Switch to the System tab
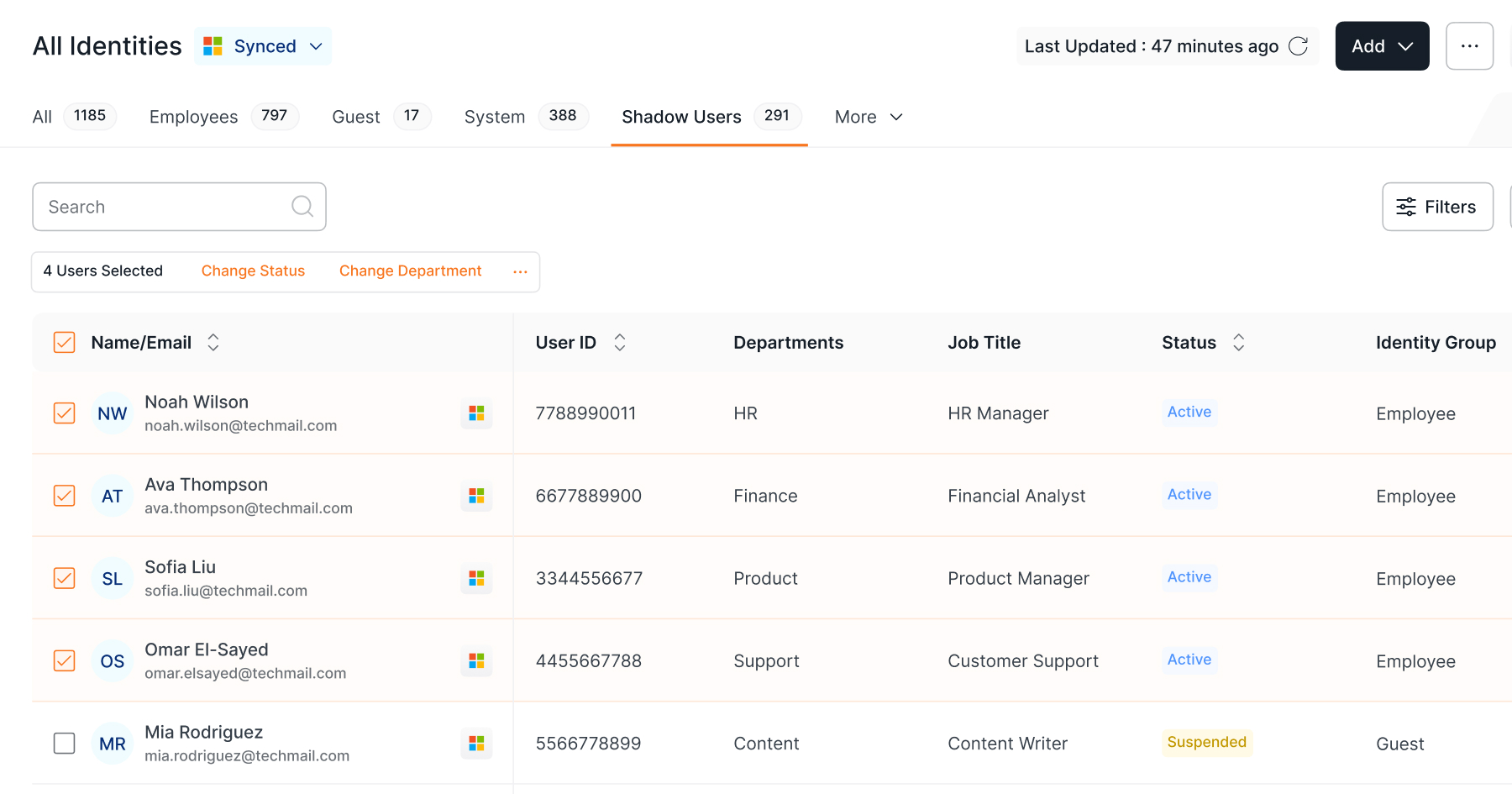Screen dimensions: 1512x794 pos(526,117)
